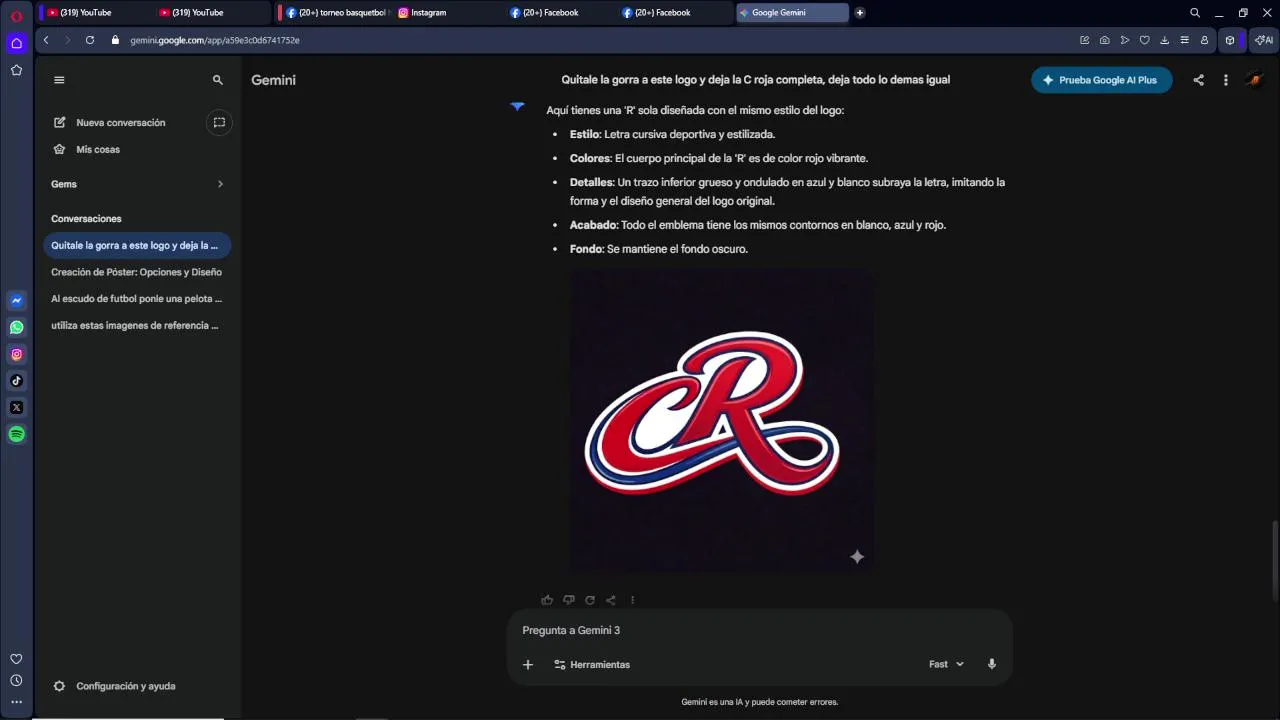This screenshot has width=1280, height=720.
Task: Open TikTok from the Opera sidebar
Action: (x=16, y=381)
